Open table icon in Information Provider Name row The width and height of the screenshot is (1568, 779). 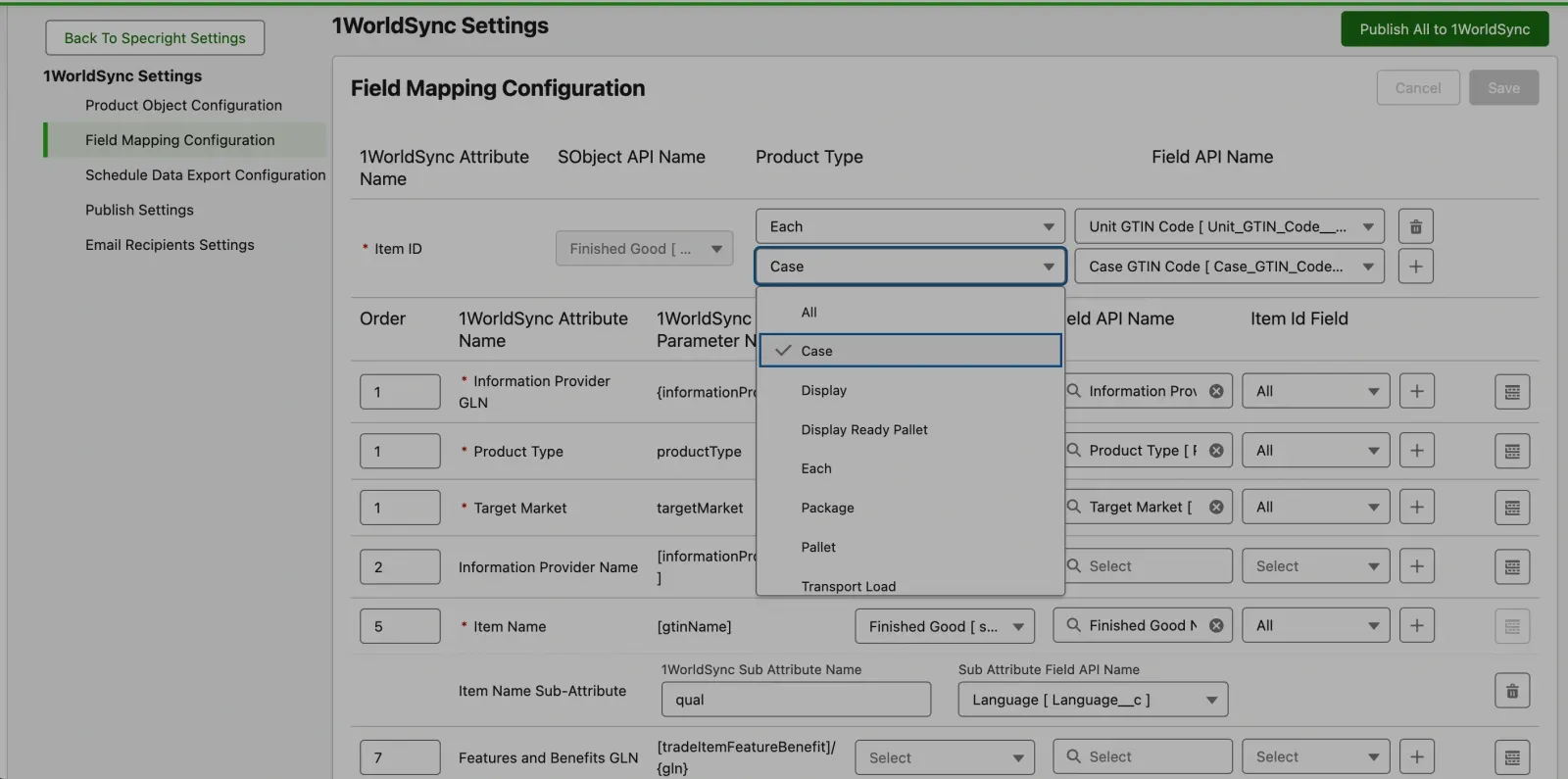[1512, 566]
